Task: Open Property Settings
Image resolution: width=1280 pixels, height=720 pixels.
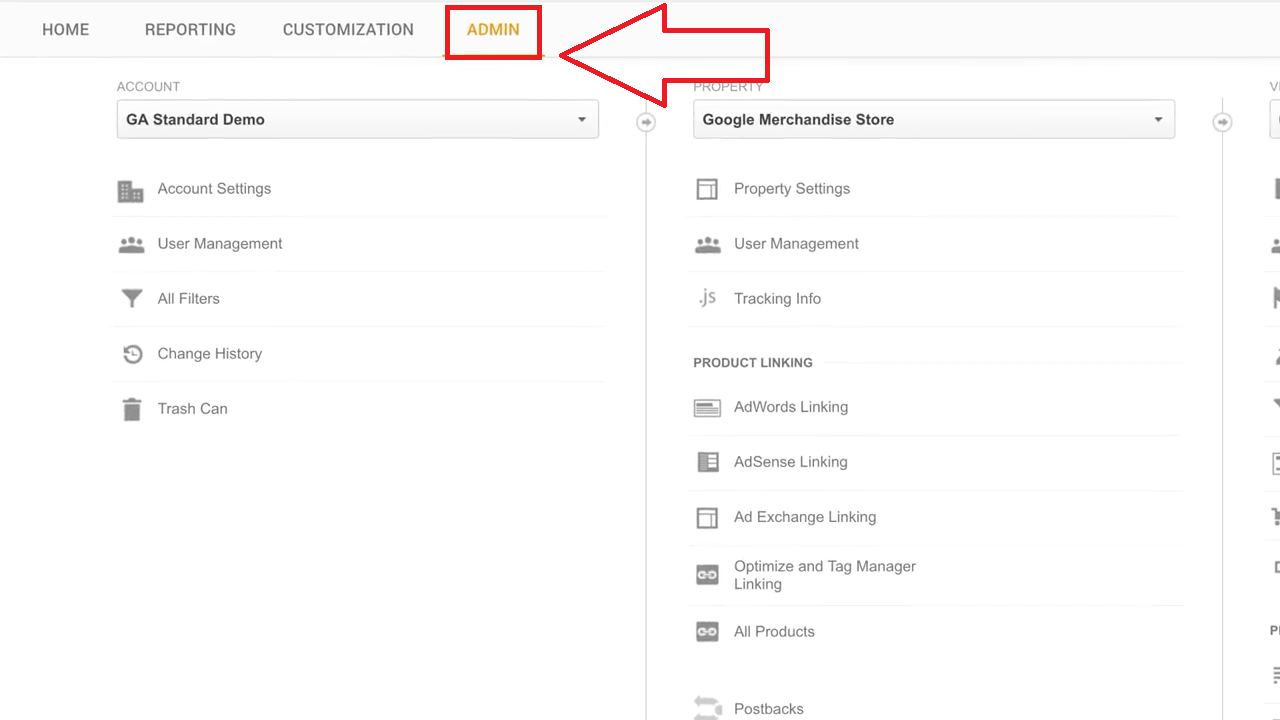Action: pos(792,189)
